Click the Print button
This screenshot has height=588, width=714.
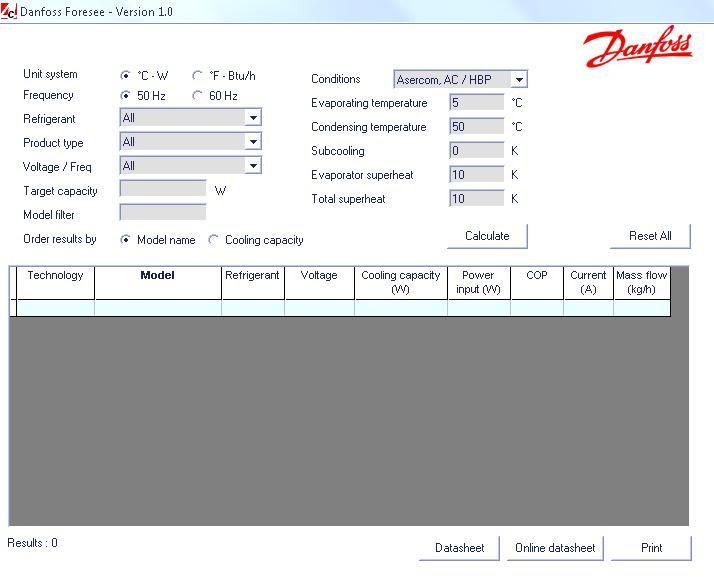pyautogui.click(x=651, y=548)
